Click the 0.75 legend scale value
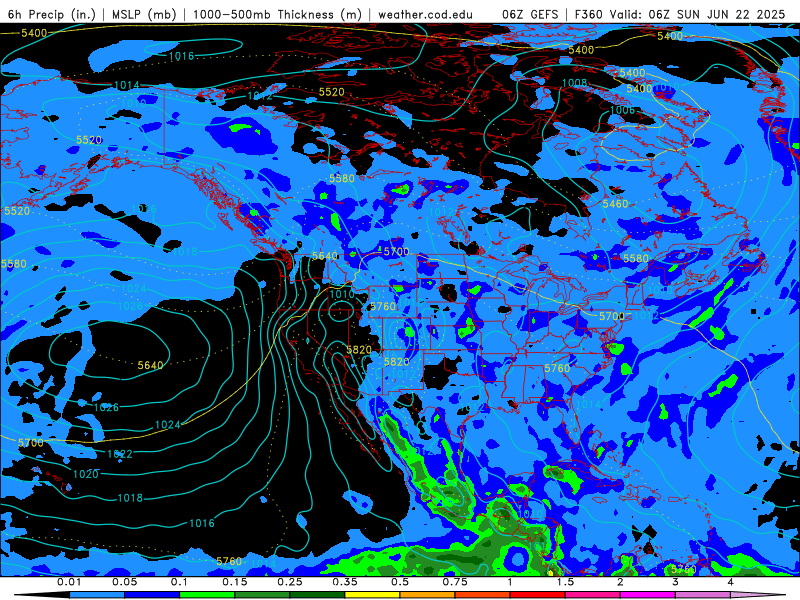800x600 pixels. 455,582
